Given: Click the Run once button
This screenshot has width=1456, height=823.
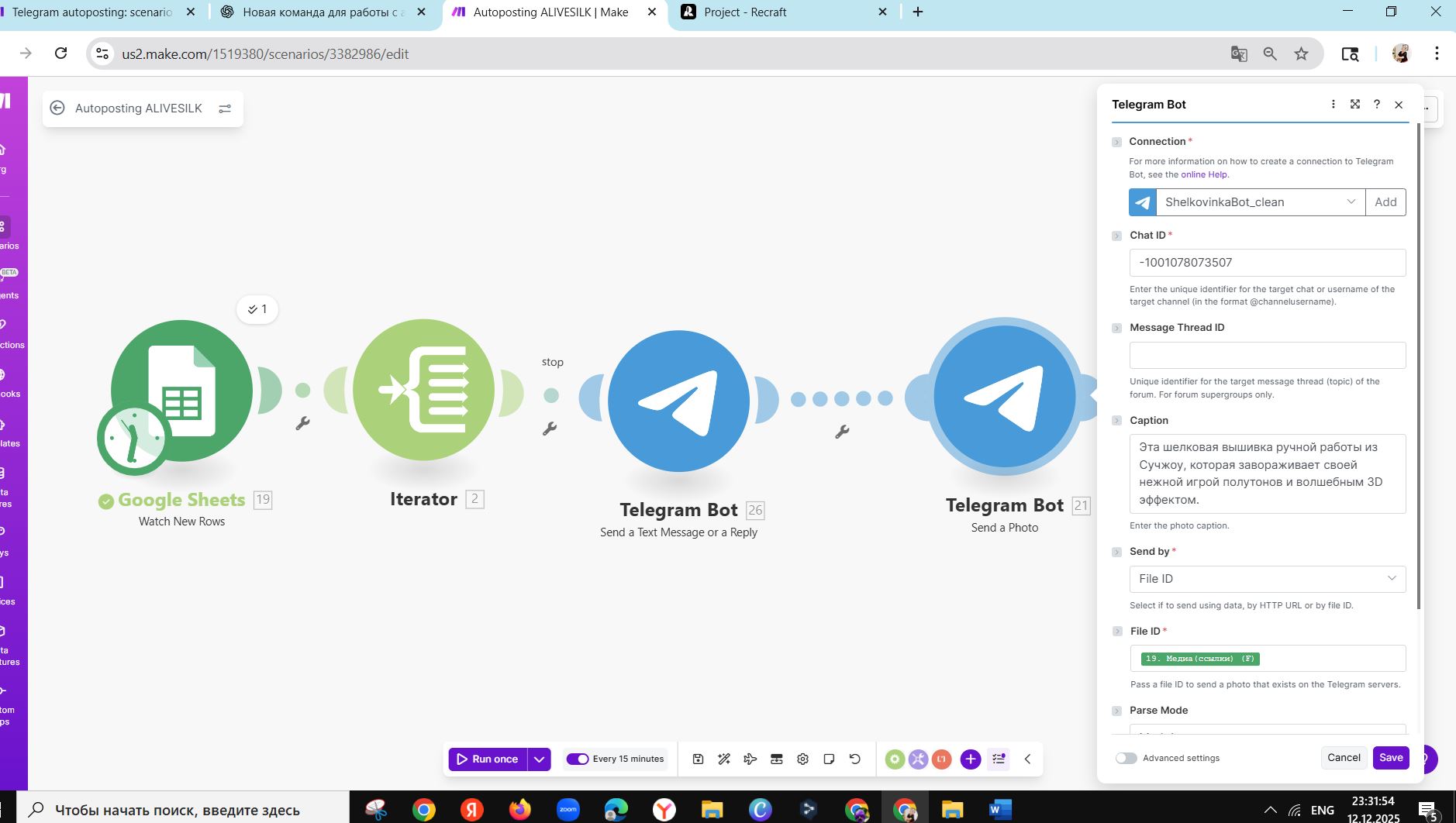Looking at the screenshot, I should 488,759.
